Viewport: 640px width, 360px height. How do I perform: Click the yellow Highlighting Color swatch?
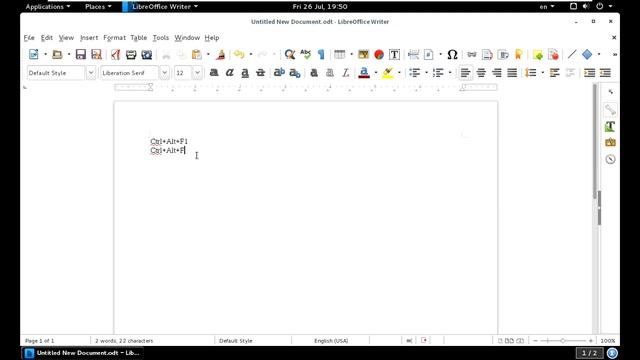tap(387, 73)
